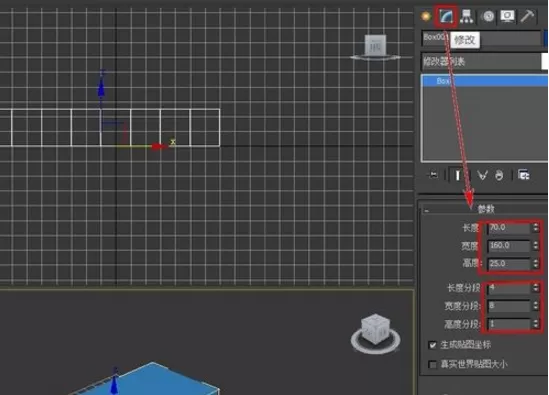The width and height of the screenshot is (549, 395).
Task: Switch to the Modify panel tab
Action: tap(446, 16)
